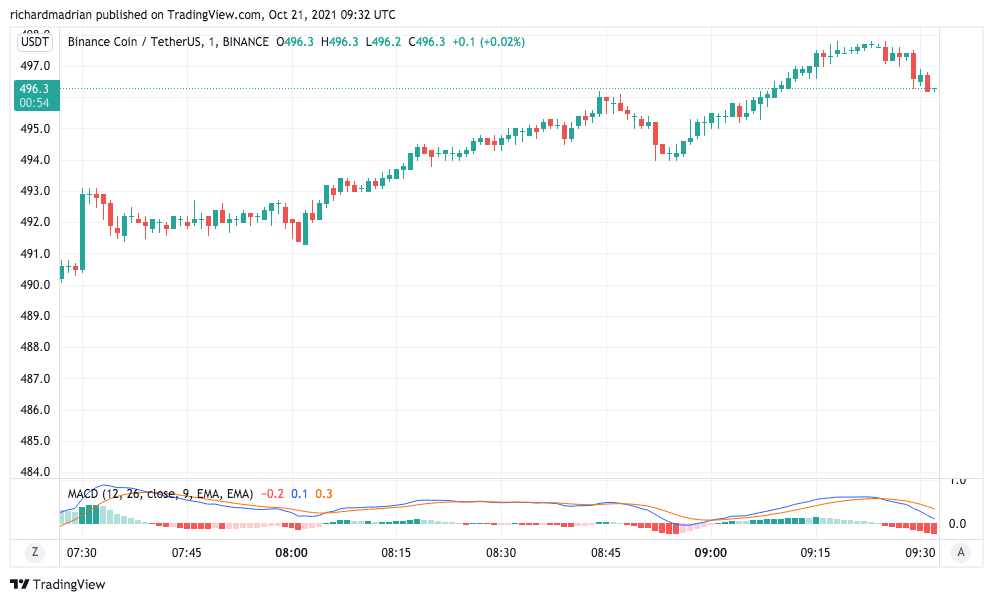The image size is (993, 602).
Task: Click the red -0.2 MACD histogram value
Action: click(x=272, y=494)
